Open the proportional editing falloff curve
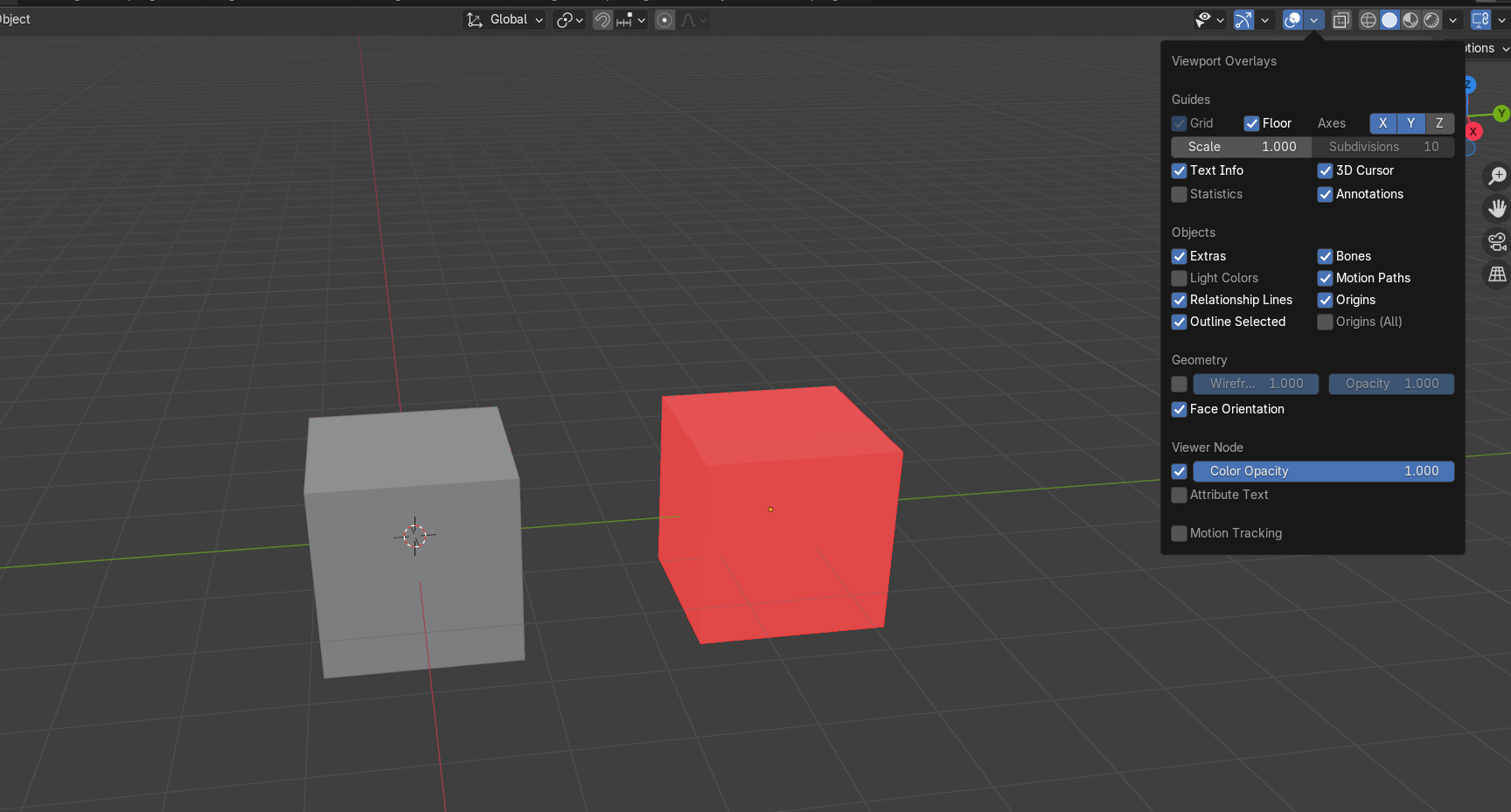Image resolution: width=1511 pixels, height=812 pixels. 693,20
